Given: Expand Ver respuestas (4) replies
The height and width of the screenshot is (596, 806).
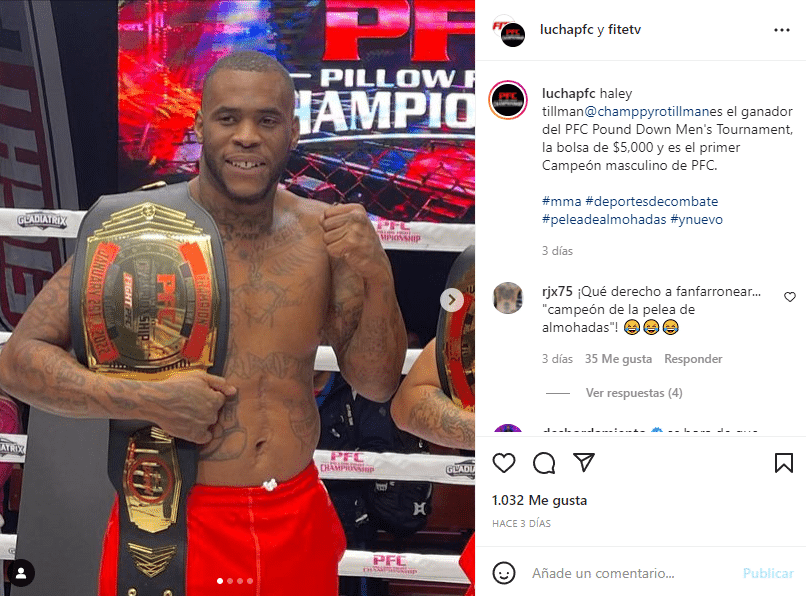Looking at the screenshot, I should tap(634, 393).
